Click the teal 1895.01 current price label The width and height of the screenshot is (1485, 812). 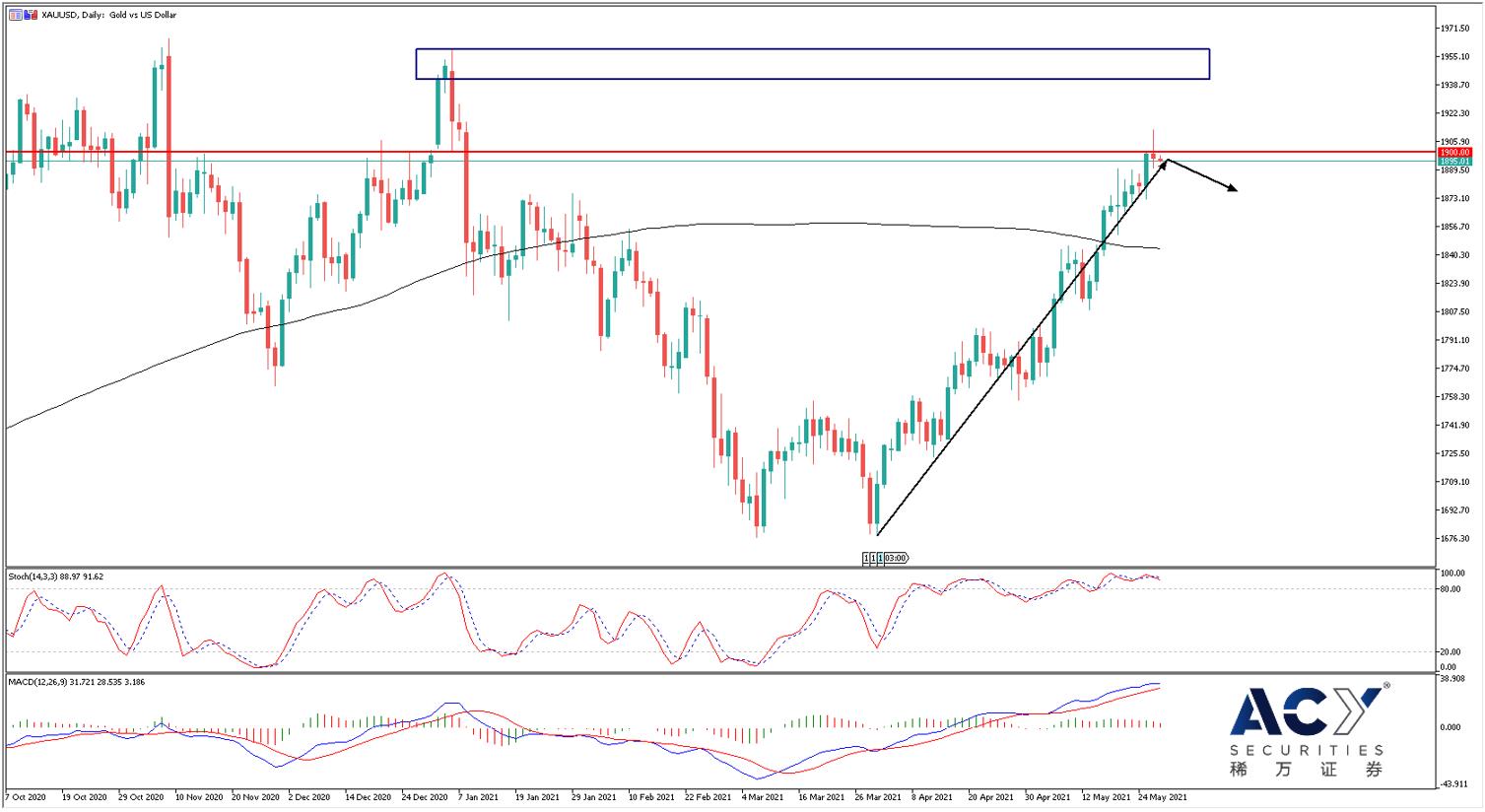[1454, 162]
